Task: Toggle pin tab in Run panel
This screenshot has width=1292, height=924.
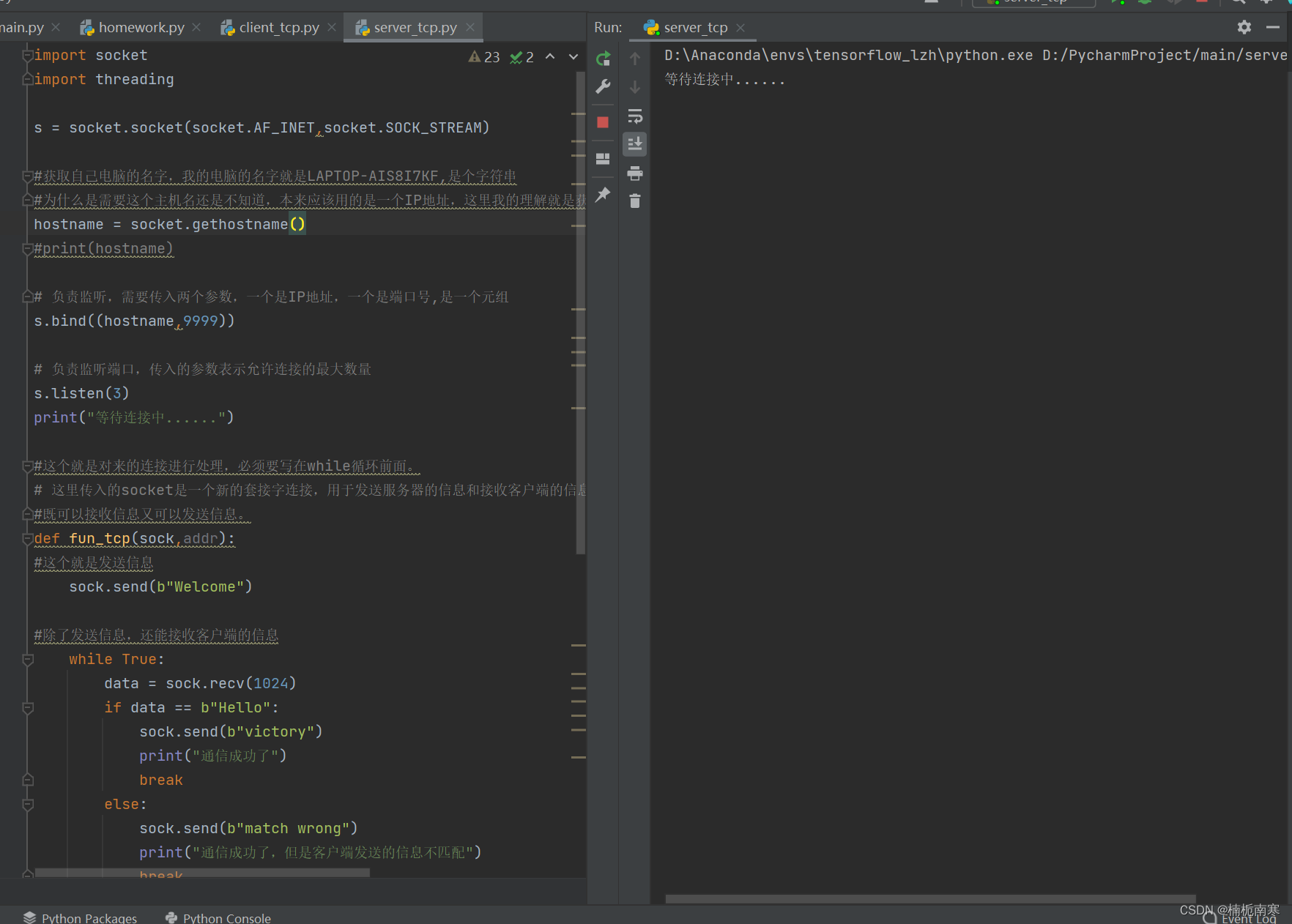Action: tap(603, 194)
